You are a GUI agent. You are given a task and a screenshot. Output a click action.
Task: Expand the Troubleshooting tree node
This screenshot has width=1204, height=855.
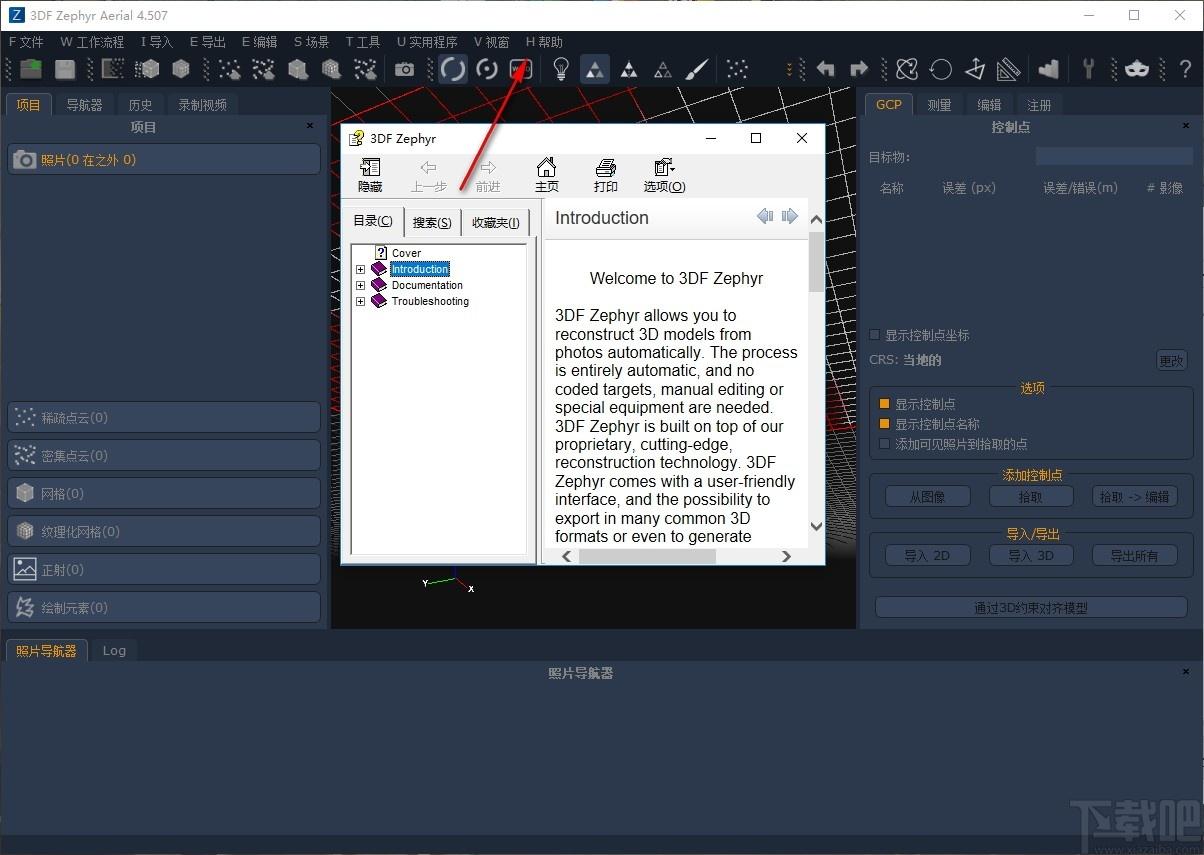[x=361, y=301]
